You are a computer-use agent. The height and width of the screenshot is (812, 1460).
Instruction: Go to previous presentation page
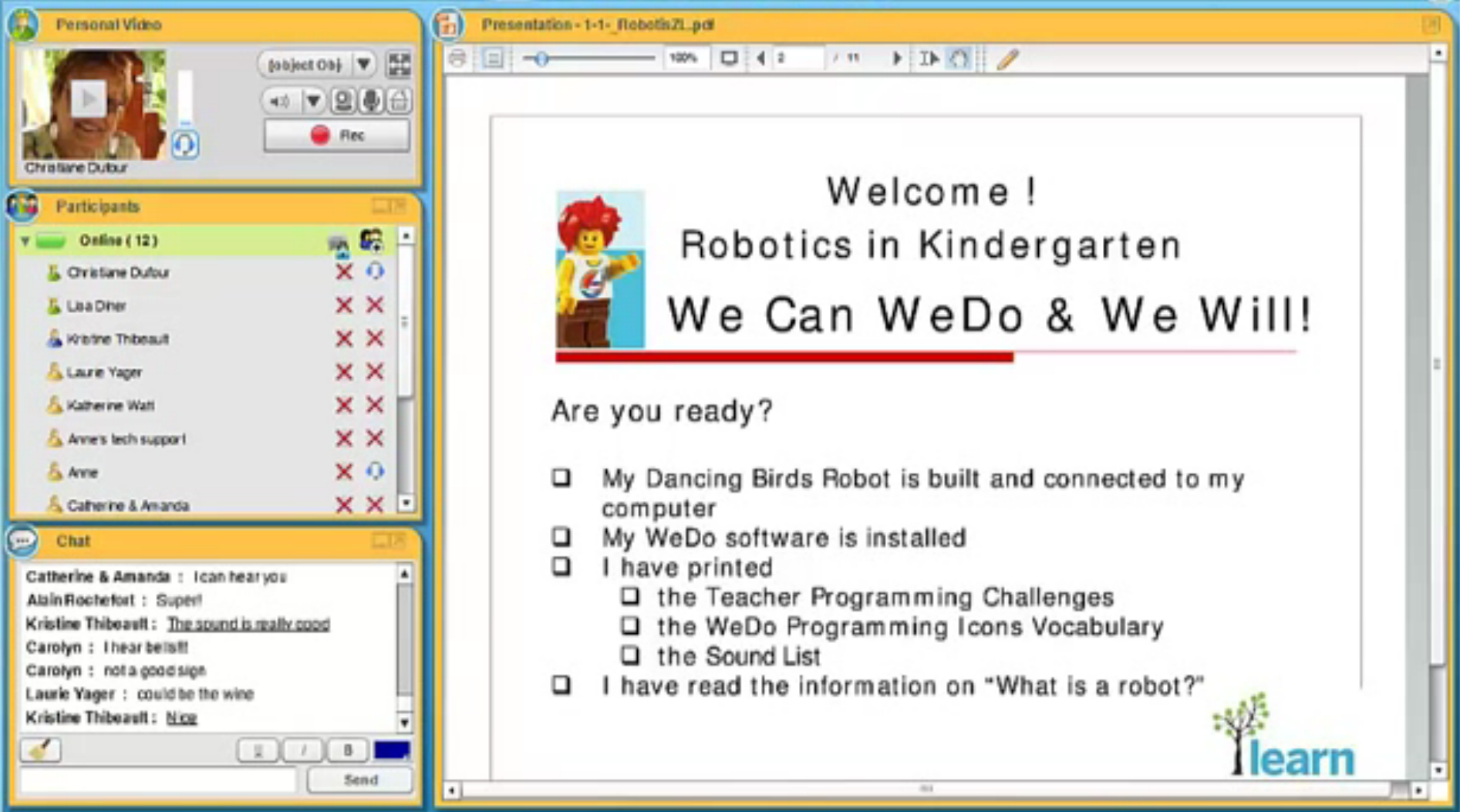click(x=760, y=59)
